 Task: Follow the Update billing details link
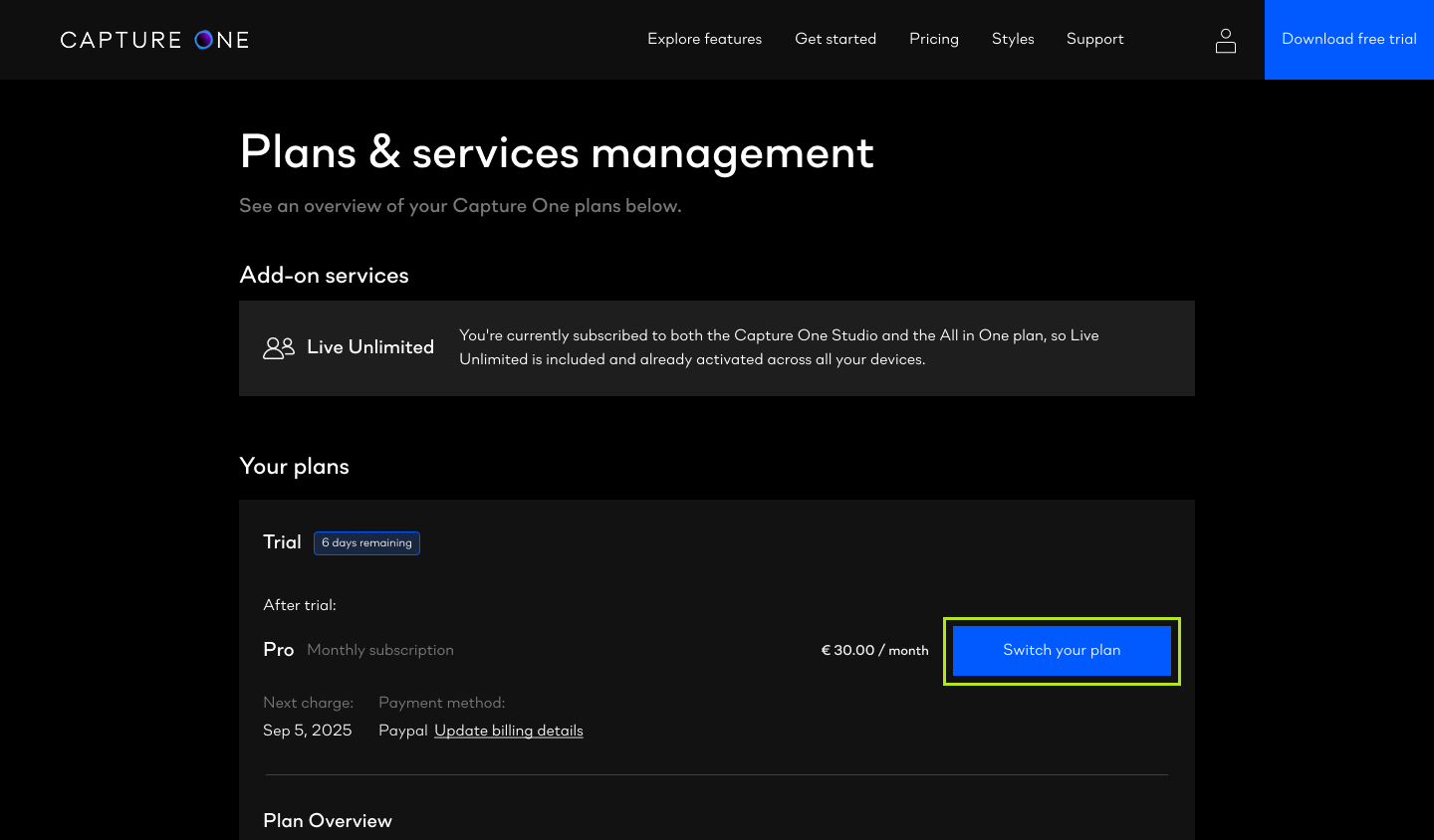pos(509,731)
